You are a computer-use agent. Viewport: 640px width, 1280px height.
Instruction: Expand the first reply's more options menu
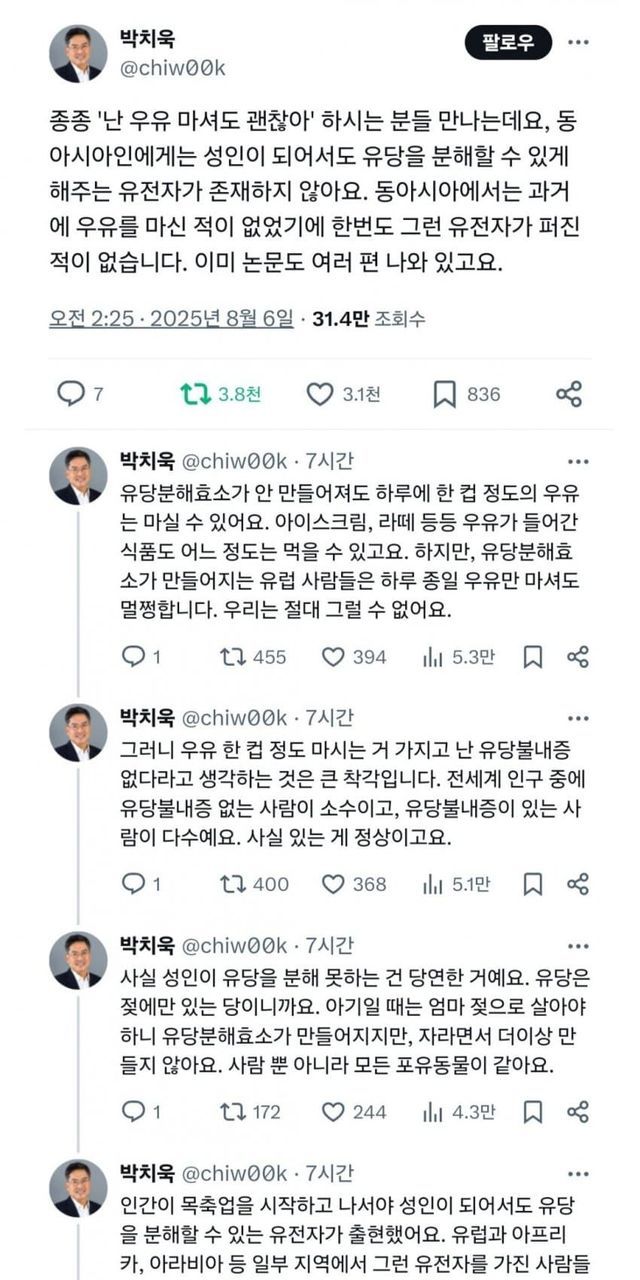[x=578, y=462]
